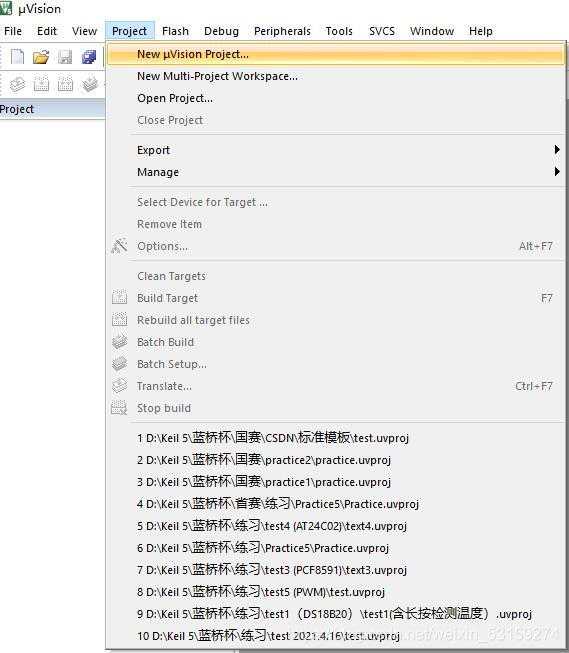This screenshot has height=653, width=569.
Task: Click the Translate... menu entry
Action: coord(336,386)
